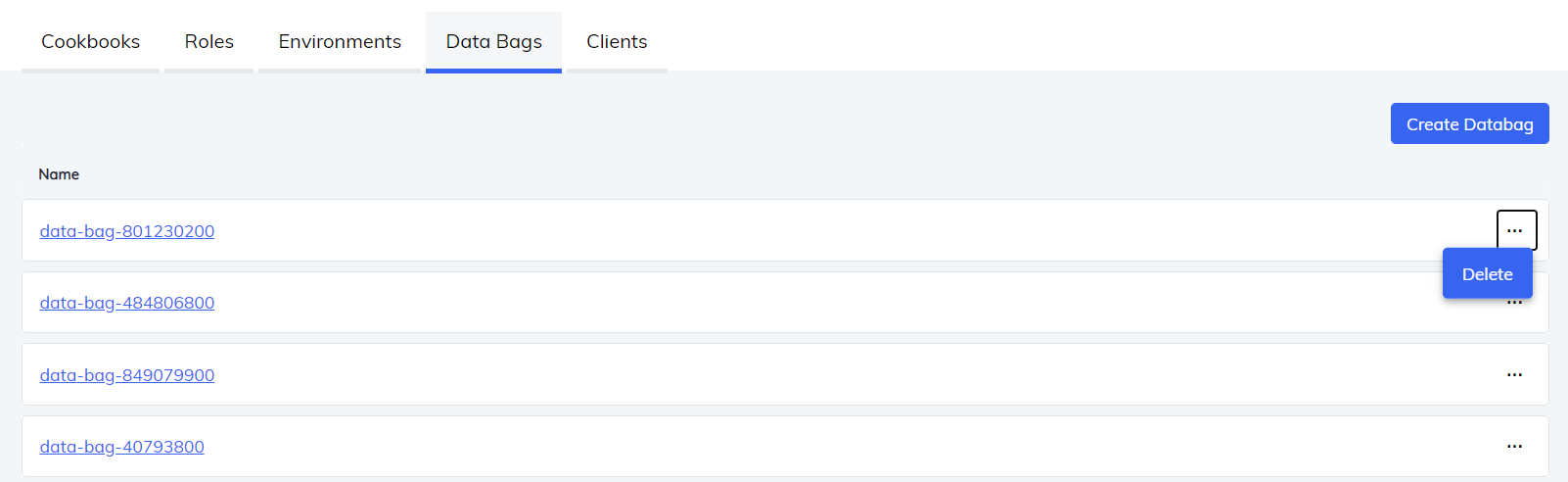Click empty area of data-bag-849079900 row

click(x=783, y=375)
